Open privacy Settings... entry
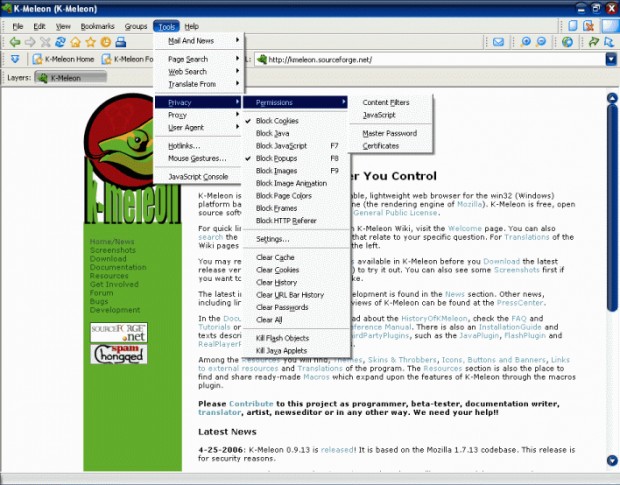Screen dimensions: 620x485 [297, 239]
